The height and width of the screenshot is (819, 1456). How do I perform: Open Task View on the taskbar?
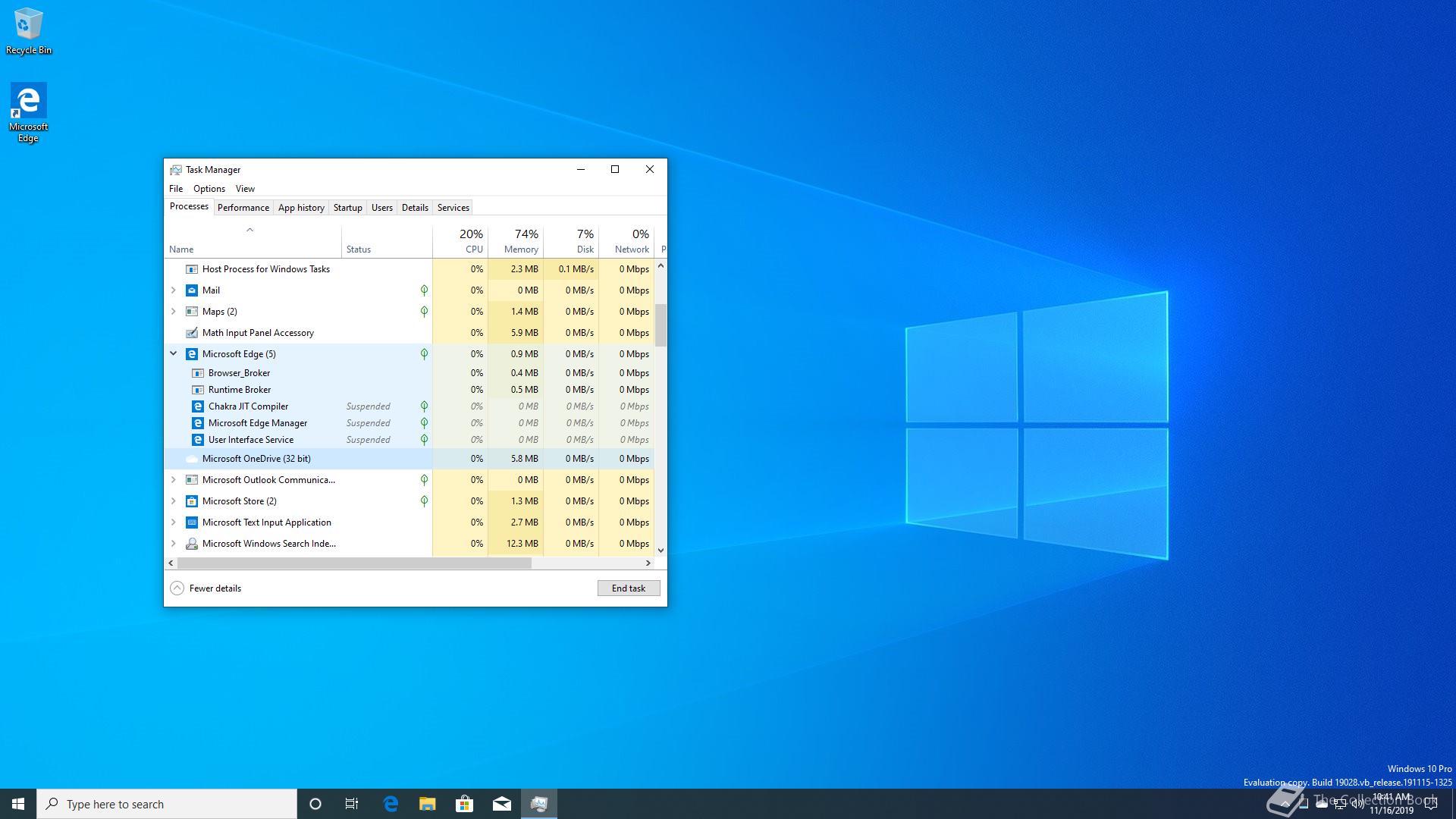click(352, 804)
